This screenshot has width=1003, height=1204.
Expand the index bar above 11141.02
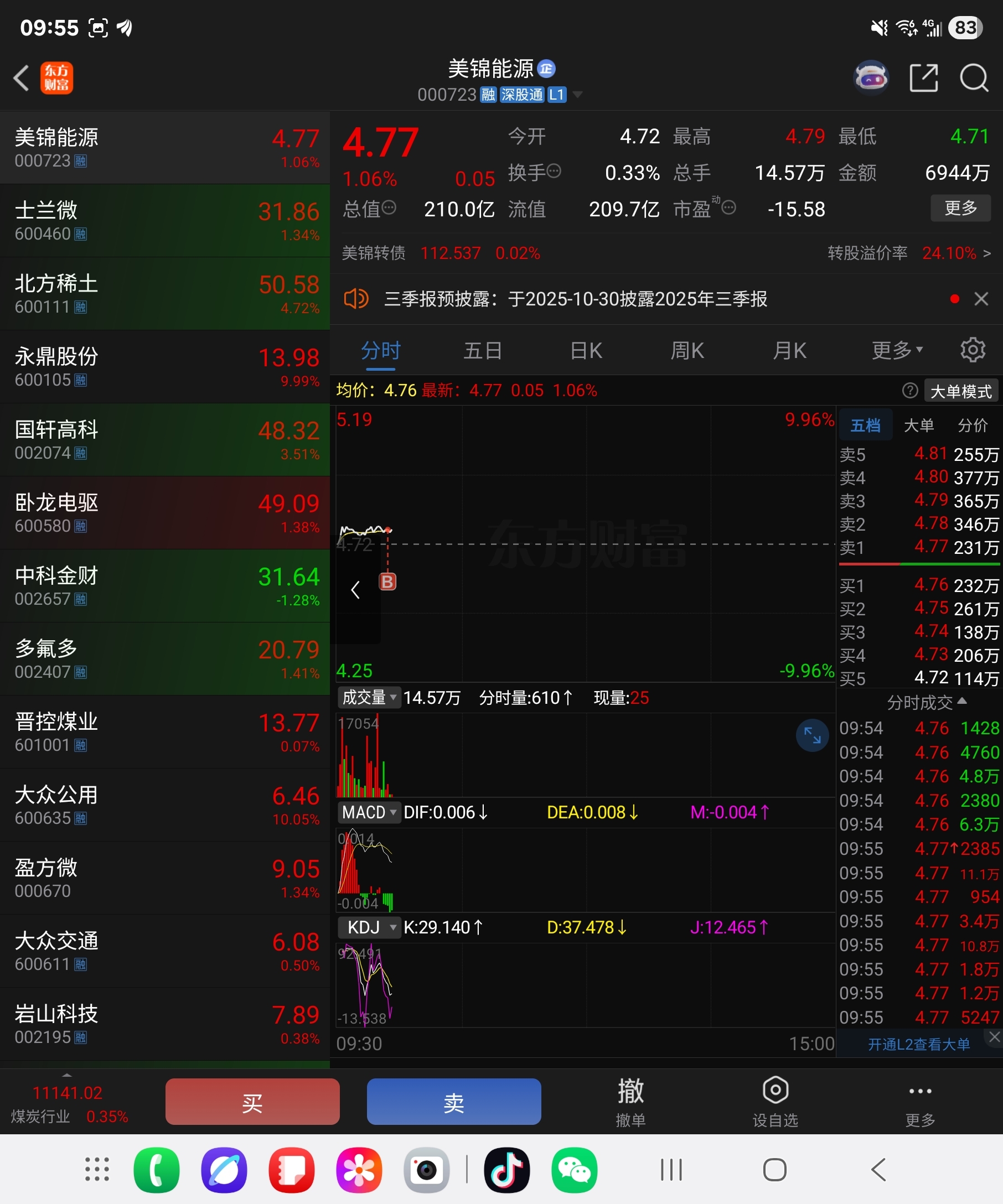(x=67, y=1075)
